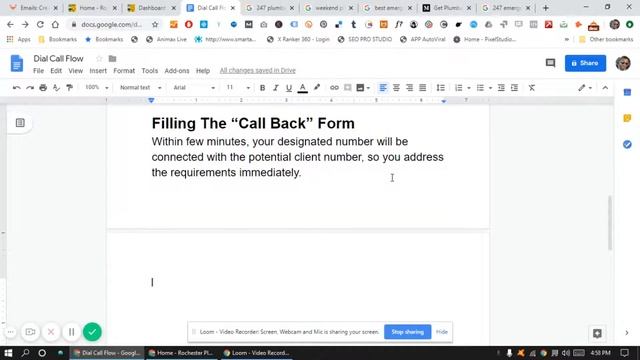Click the side panel chevron arrow

627,333
